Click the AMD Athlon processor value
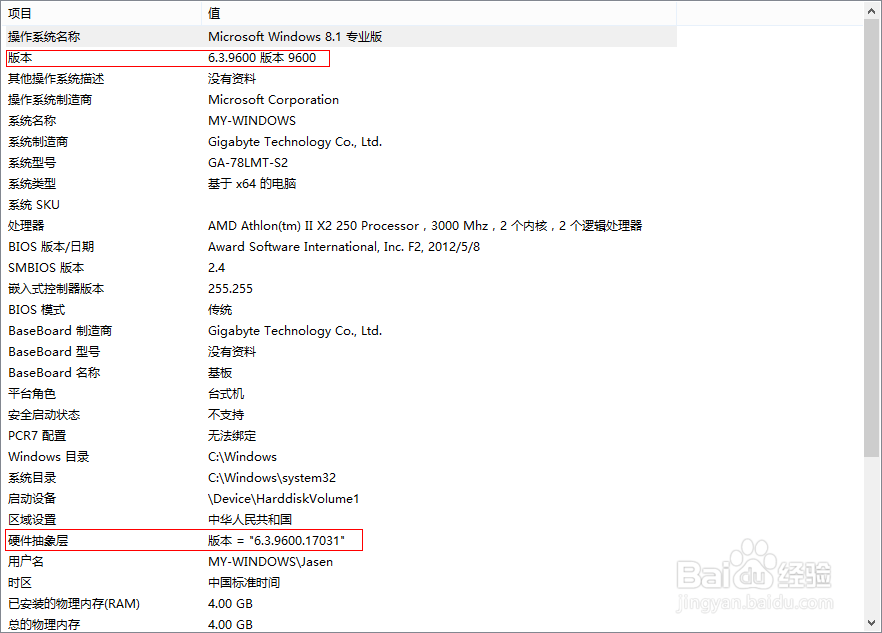 [x=425, y=226]
